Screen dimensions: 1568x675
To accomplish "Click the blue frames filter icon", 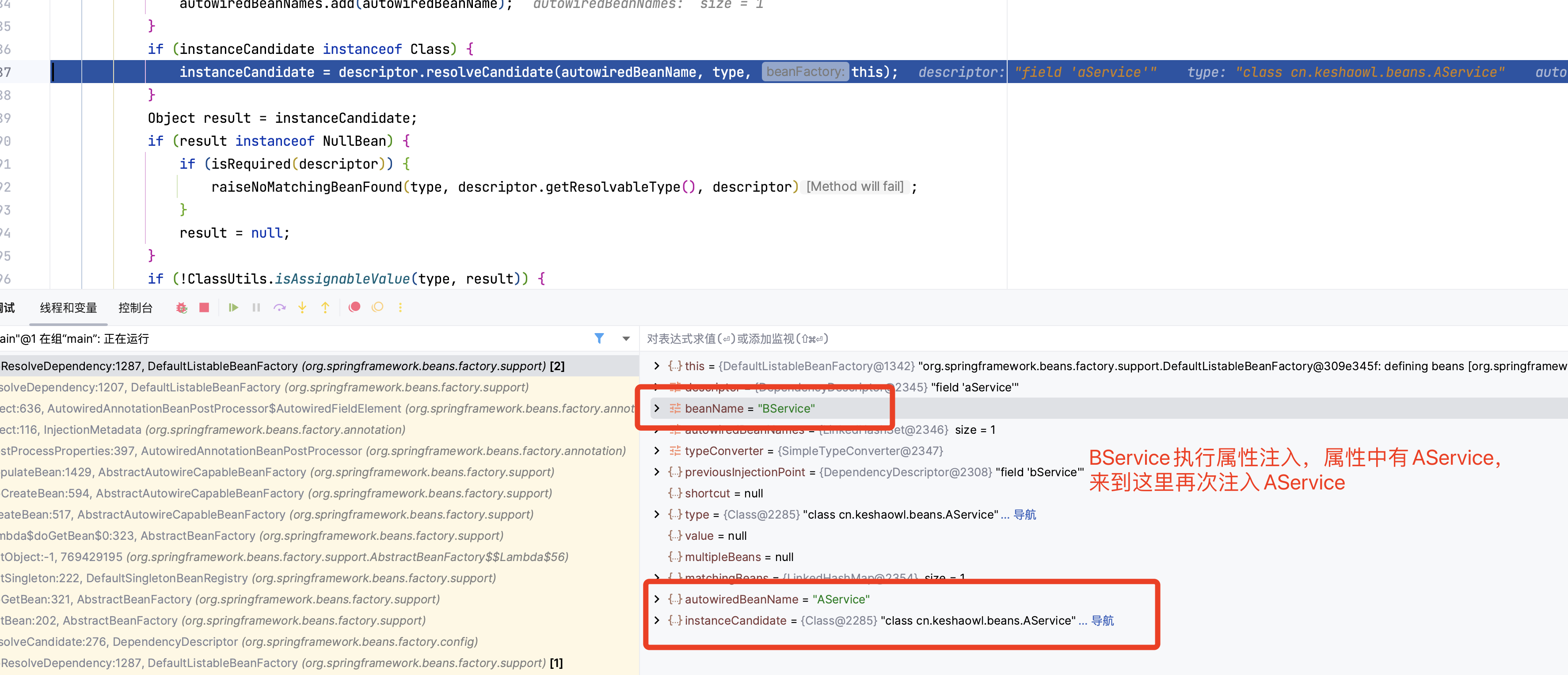I will point(599,338).
